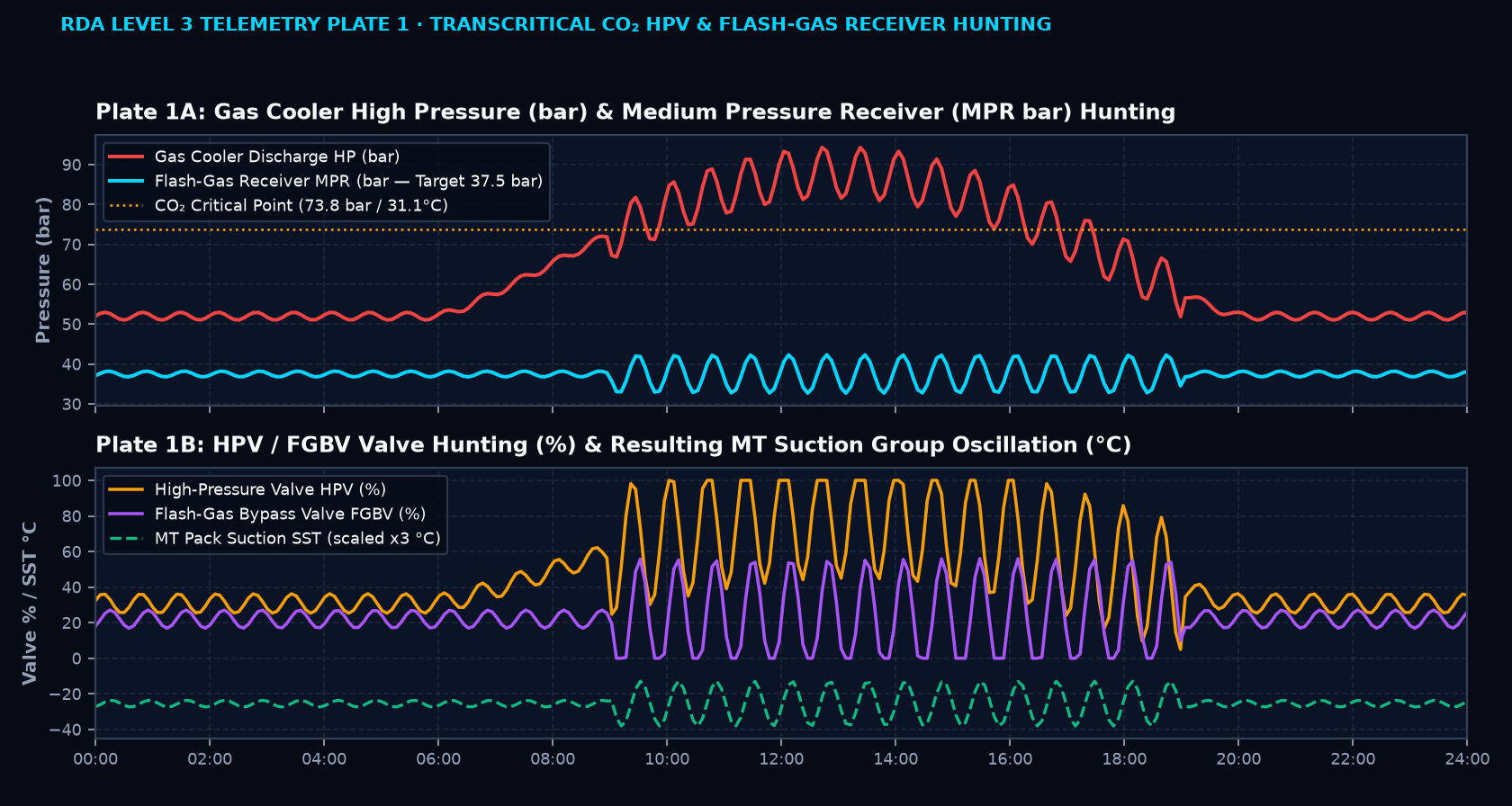This screenshot has width=1512, height=806.
Task: Click the orange legend line for HPV
Action: [126, 489]
